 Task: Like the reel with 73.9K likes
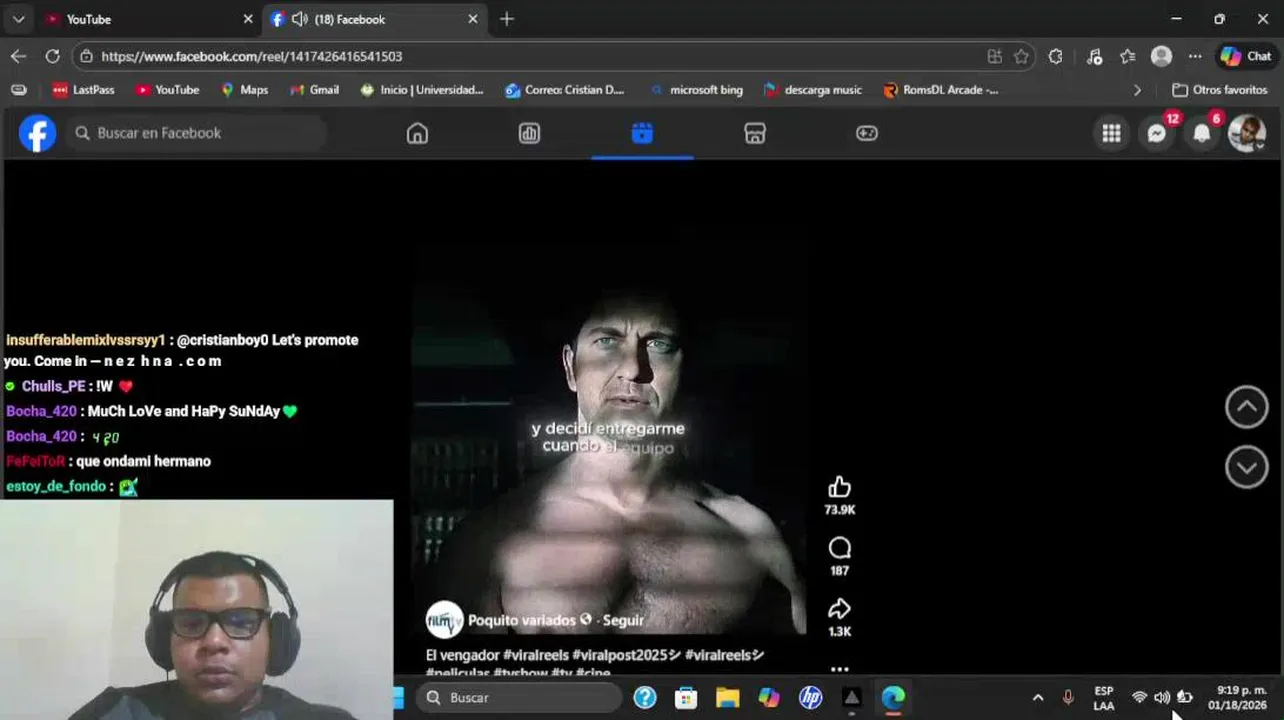point(839,487)
